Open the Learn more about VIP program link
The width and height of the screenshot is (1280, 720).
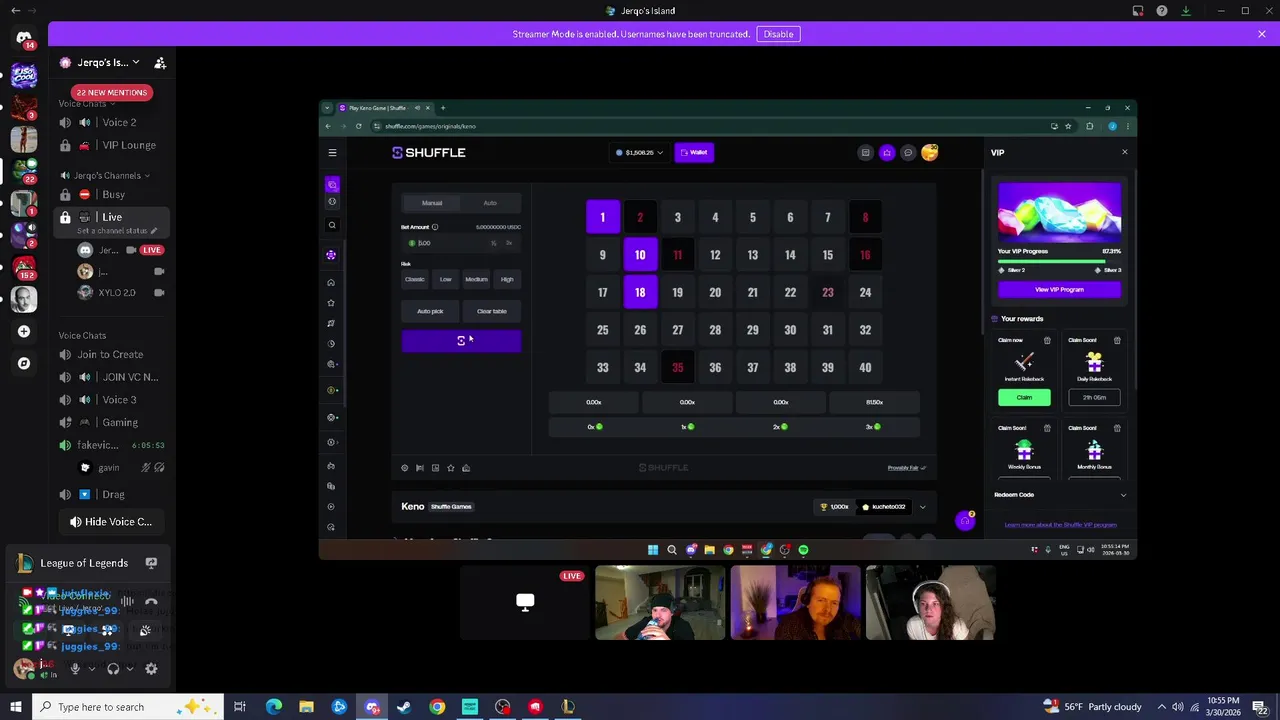(x=1060, y=525)
